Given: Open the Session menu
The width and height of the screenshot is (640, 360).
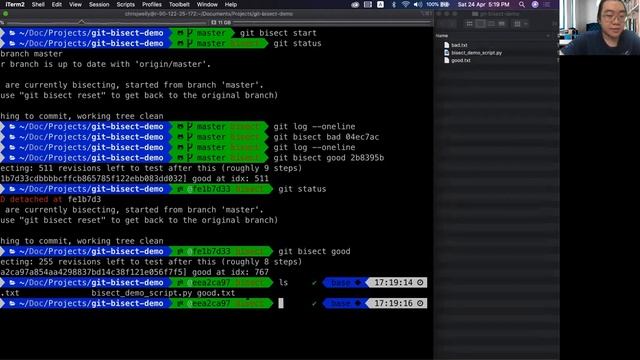Looking at the screenshot, I should [99, 4].
